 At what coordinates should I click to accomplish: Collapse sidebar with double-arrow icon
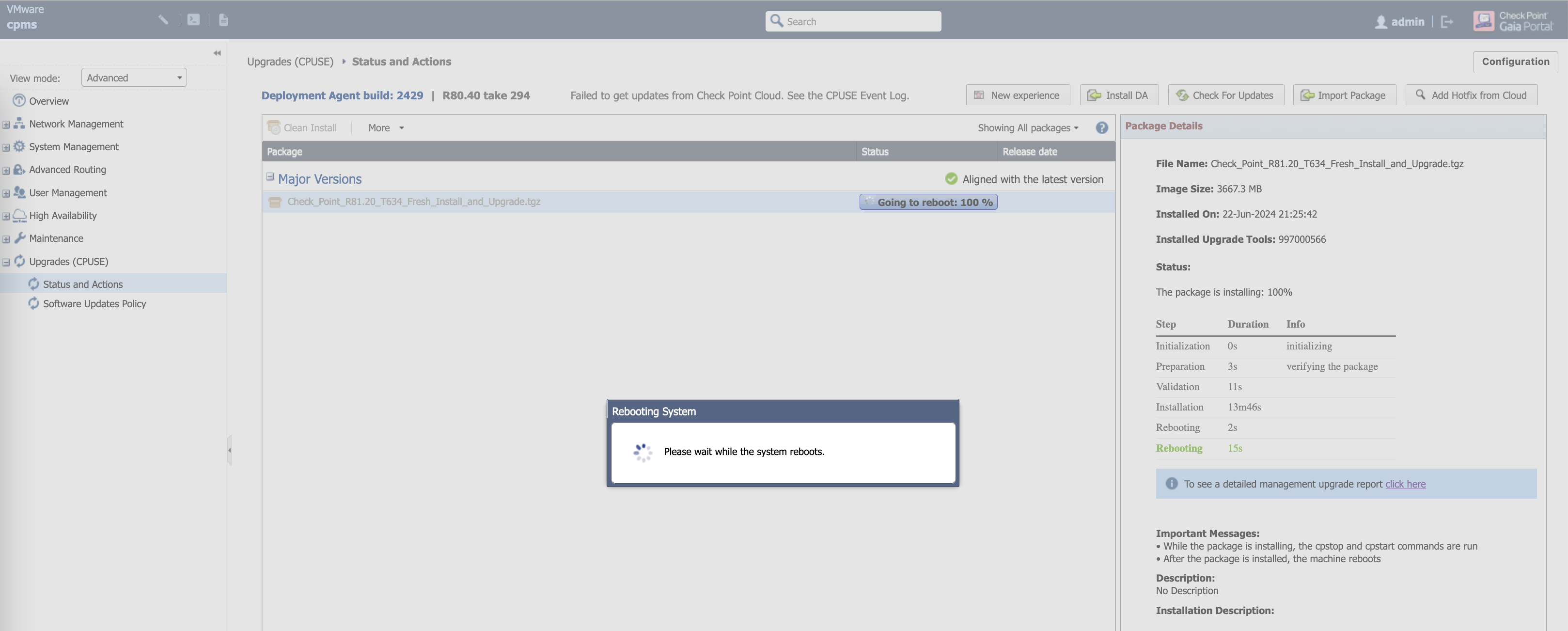point(217,54)
